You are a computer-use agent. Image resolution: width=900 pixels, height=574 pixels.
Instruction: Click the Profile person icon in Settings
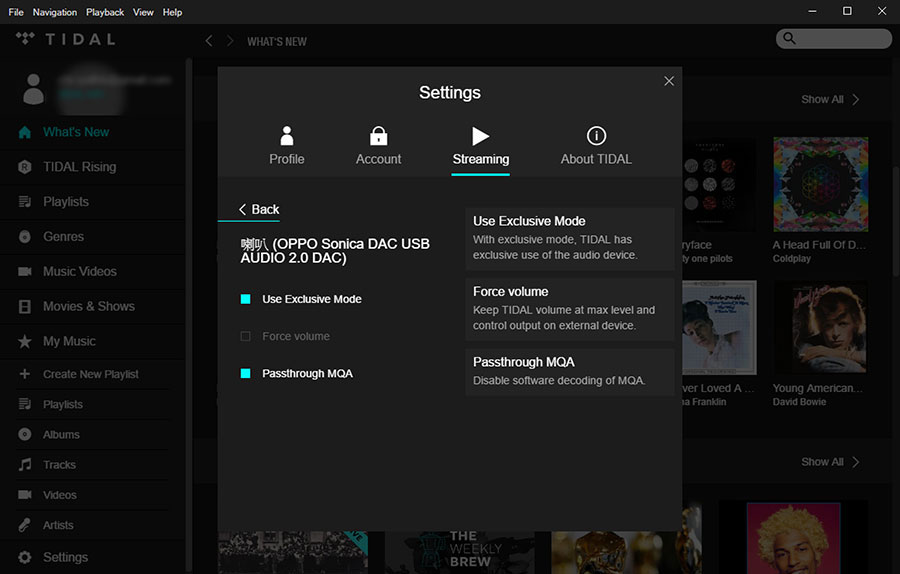point(286,135)
